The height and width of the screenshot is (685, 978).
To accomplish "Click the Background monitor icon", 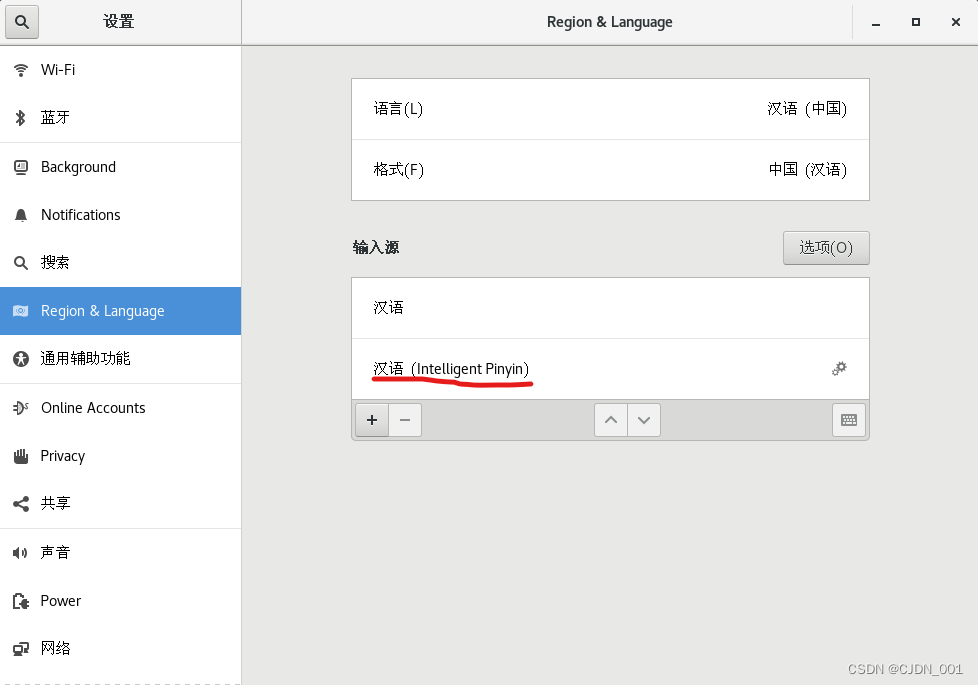I will (21, 167).
